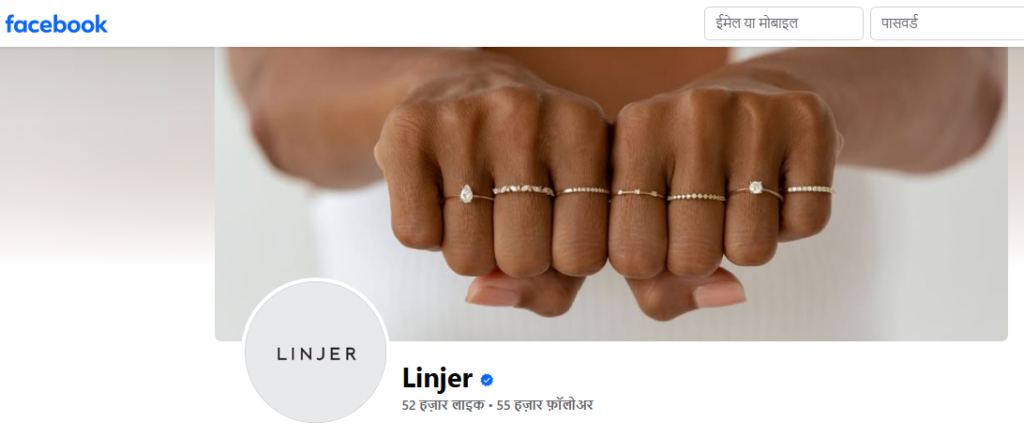This screenshot has width=1024, height=437.
Task: Click the round solitaire diamond ring in cover
Action: (x=756, y=188)
